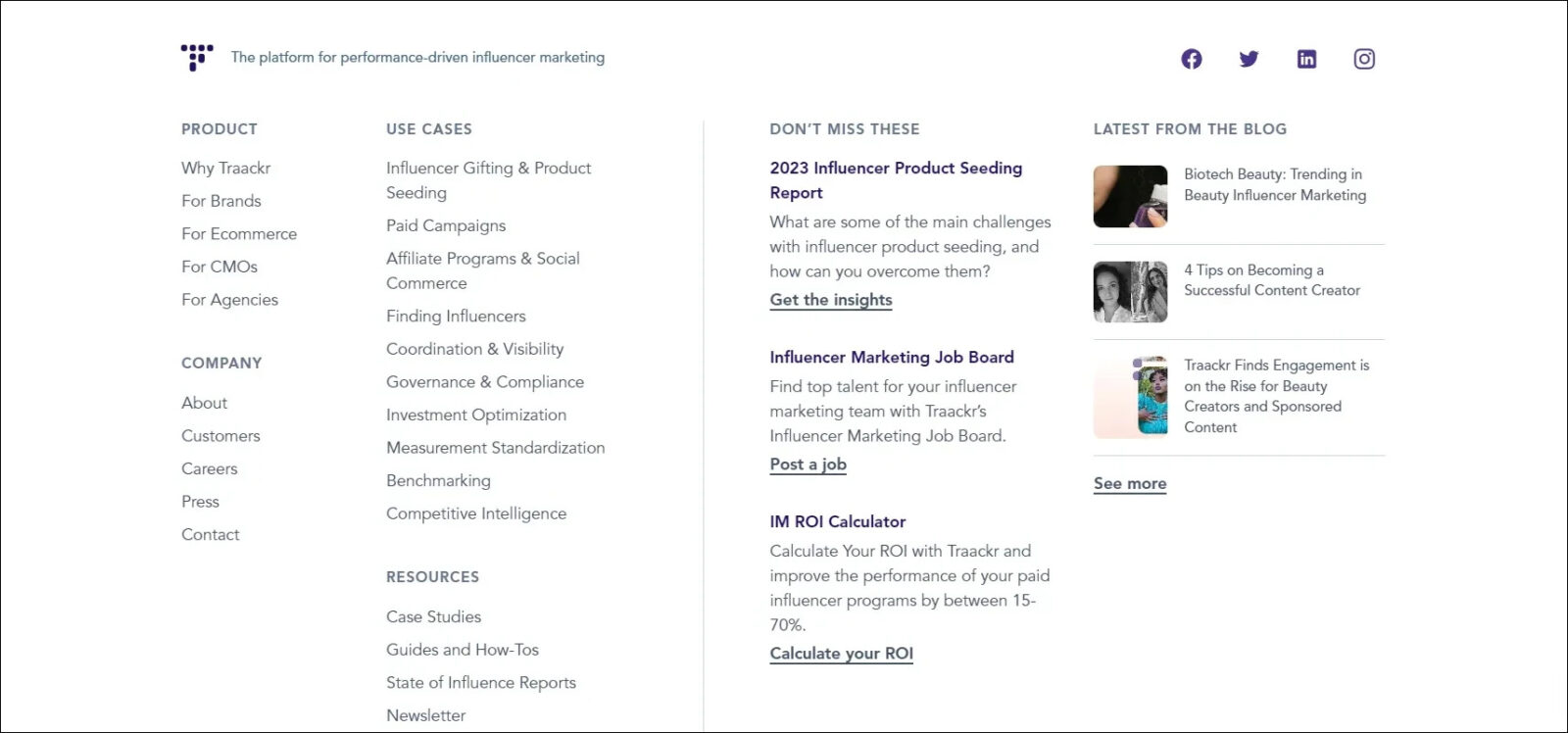Click Get the insights link

click(830, 299)
